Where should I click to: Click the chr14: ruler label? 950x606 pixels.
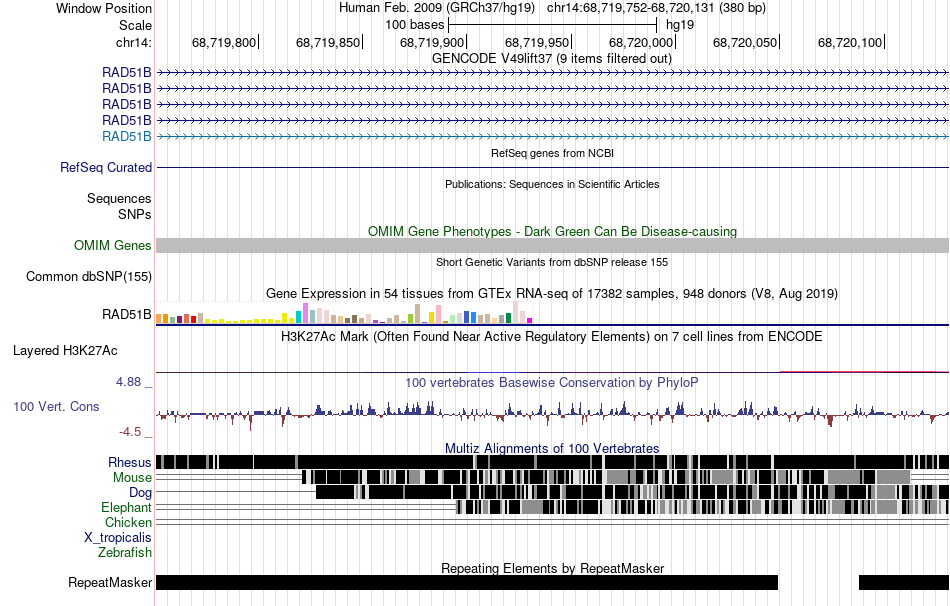tap(133, 42)
